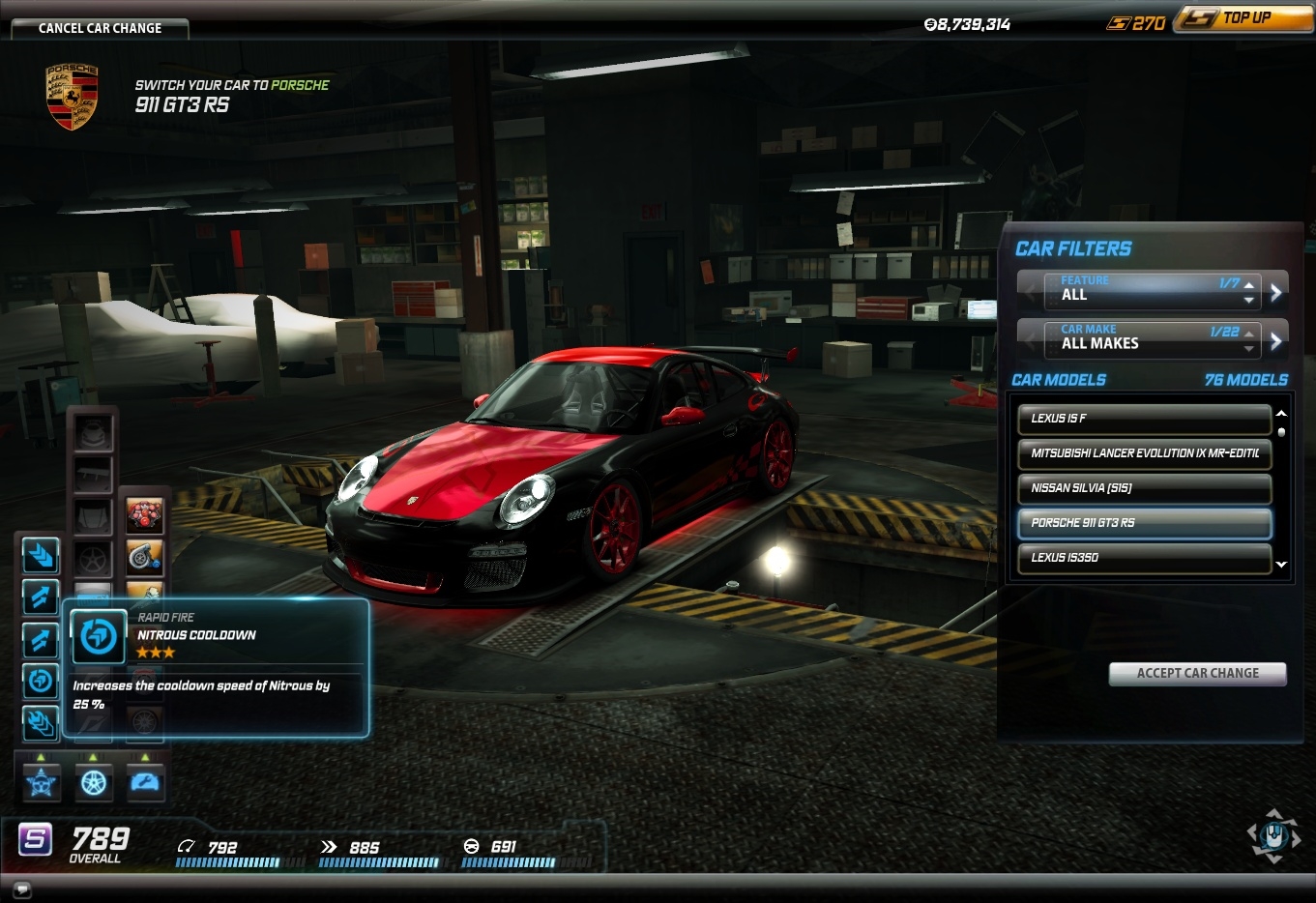Click the Porsche crest logo

(x=73, y=97)
